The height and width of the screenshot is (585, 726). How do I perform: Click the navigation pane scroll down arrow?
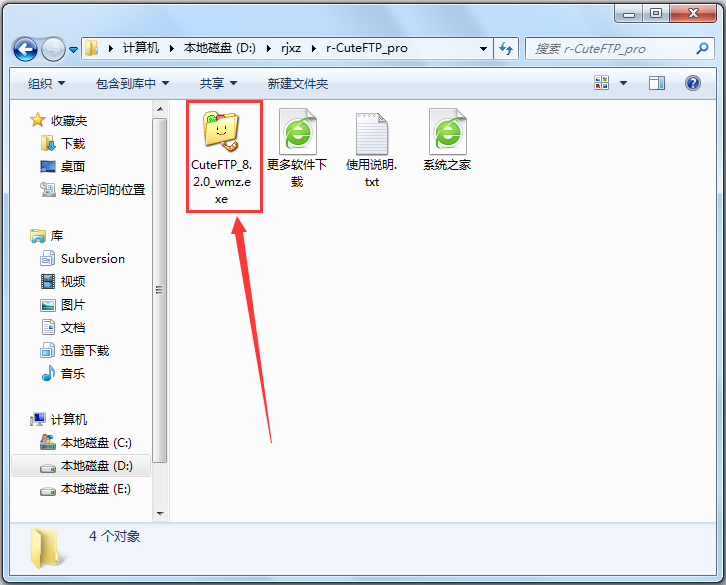(x=160, y=514)
